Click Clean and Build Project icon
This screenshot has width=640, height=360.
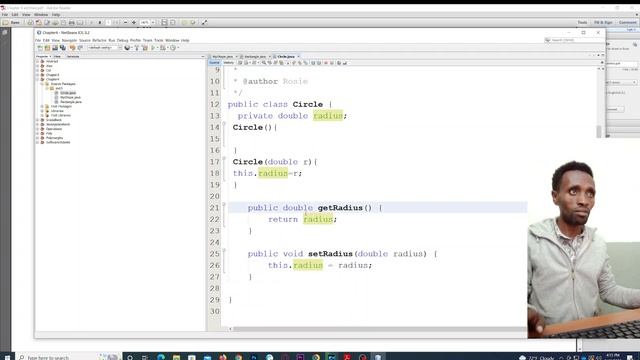click(x=145, y=48)
